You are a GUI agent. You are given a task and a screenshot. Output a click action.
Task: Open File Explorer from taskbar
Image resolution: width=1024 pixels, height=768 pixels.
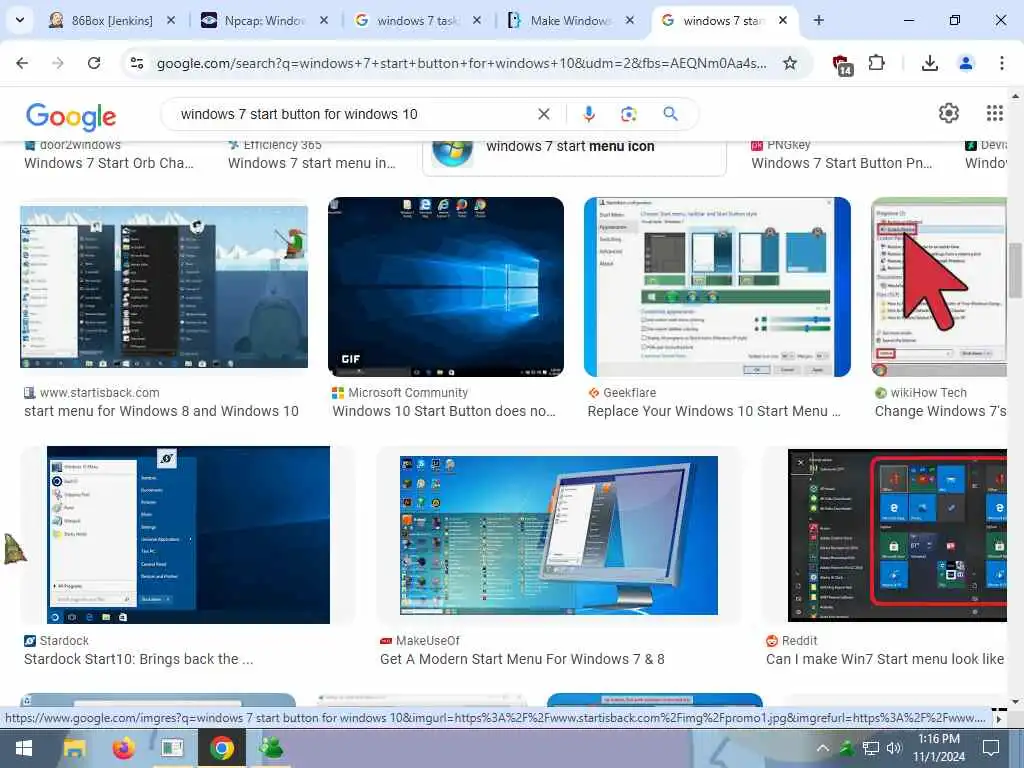[74, 748]
